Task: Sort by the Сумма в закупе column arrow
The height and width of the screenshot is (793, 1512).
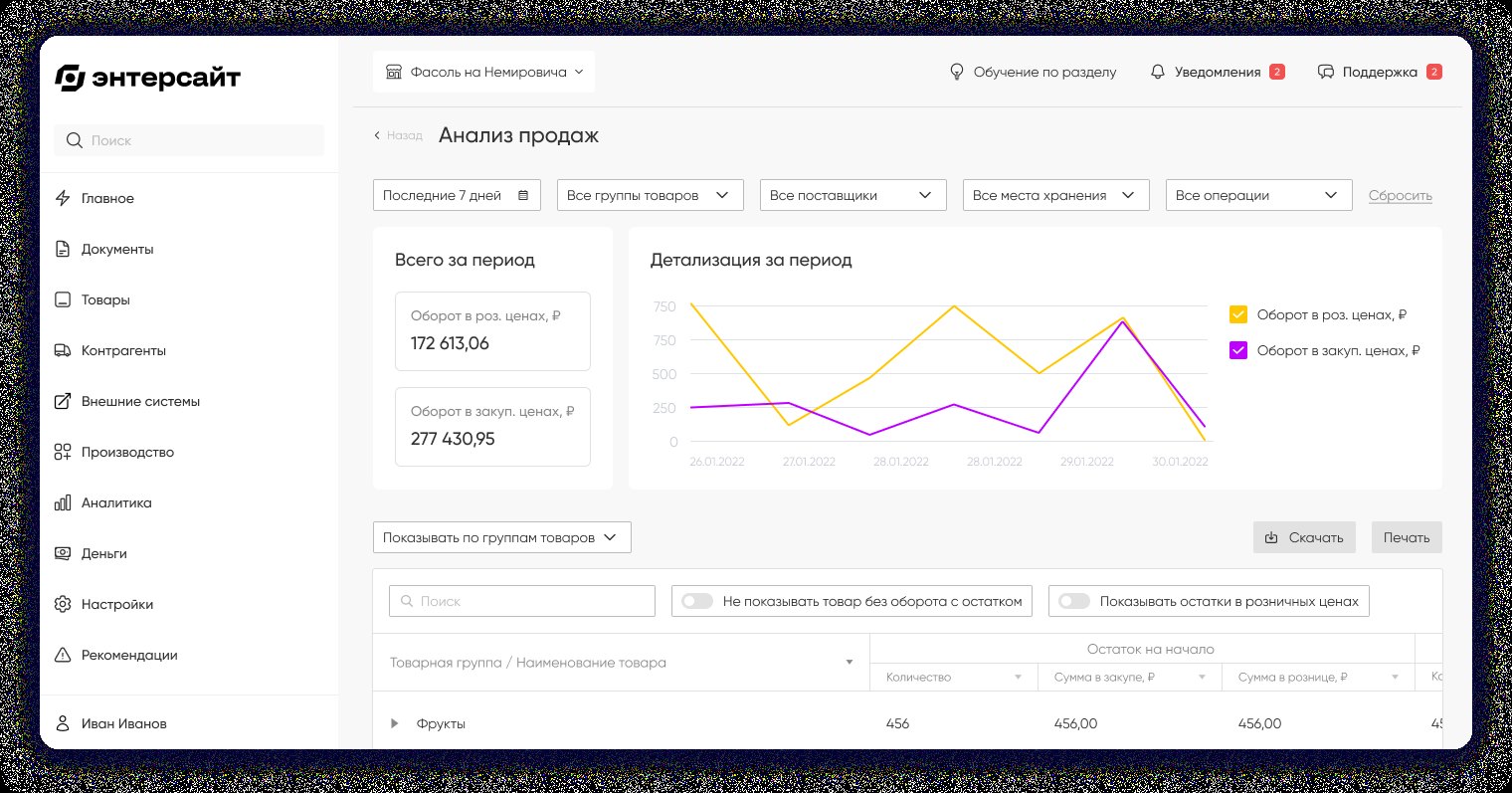Action: click(x=1202, y=678)
